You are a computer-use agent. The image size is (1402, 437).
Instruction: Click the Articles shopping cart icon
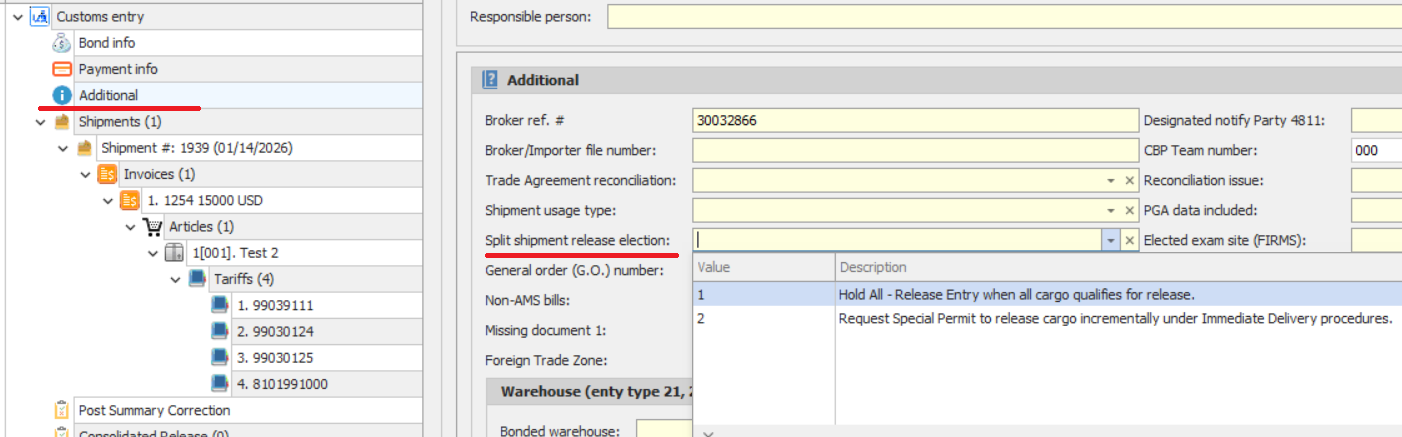152,227
